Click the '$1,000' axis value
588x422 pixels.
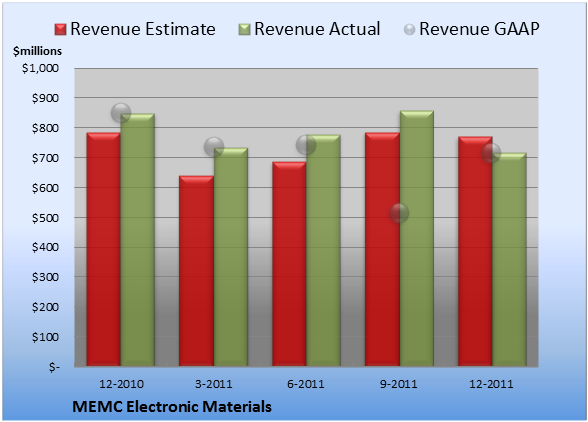click(40, 68)
